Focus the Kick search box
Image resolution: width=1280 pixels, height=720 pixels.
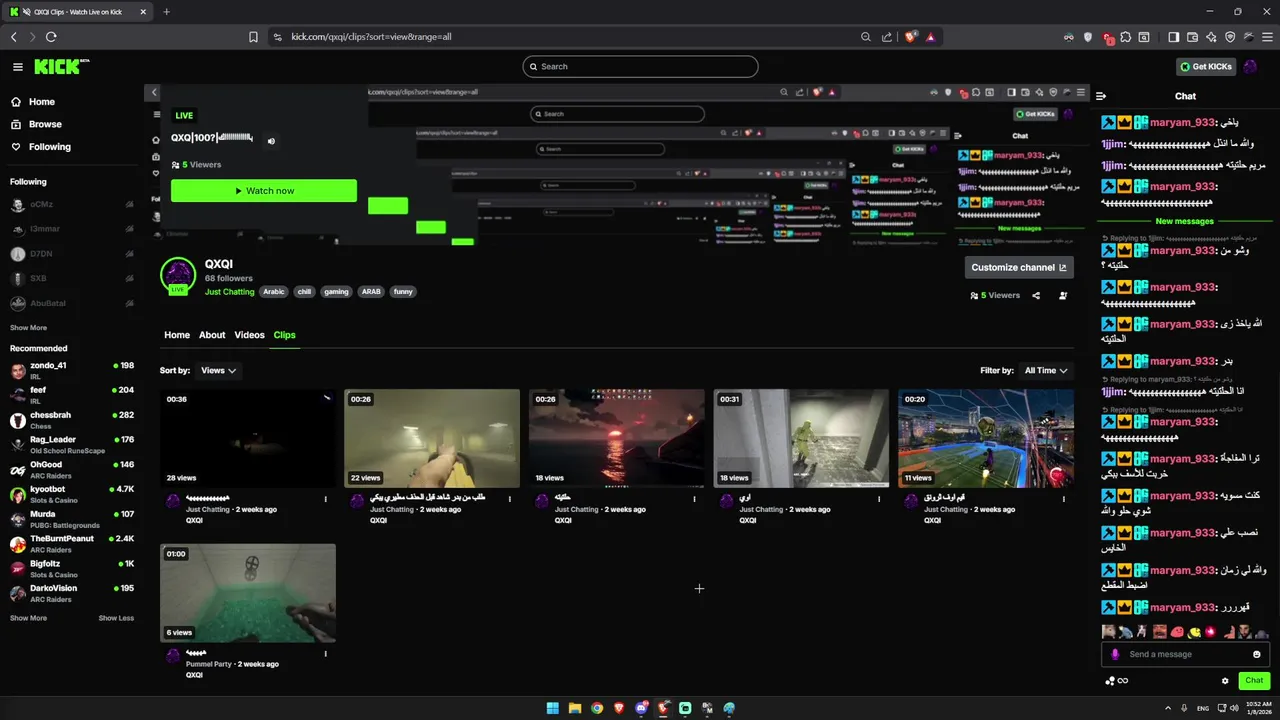click(x=640, y=67)
